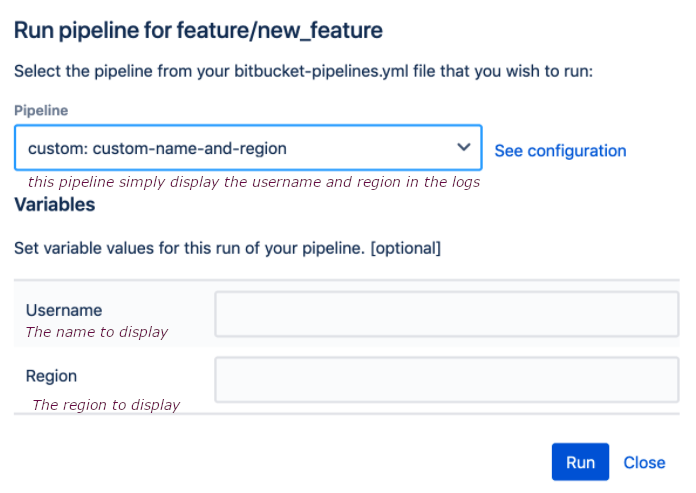Click the chevron arrow in the pipeline selector
This screenshot has width=696, height=493.
point(463,147)
